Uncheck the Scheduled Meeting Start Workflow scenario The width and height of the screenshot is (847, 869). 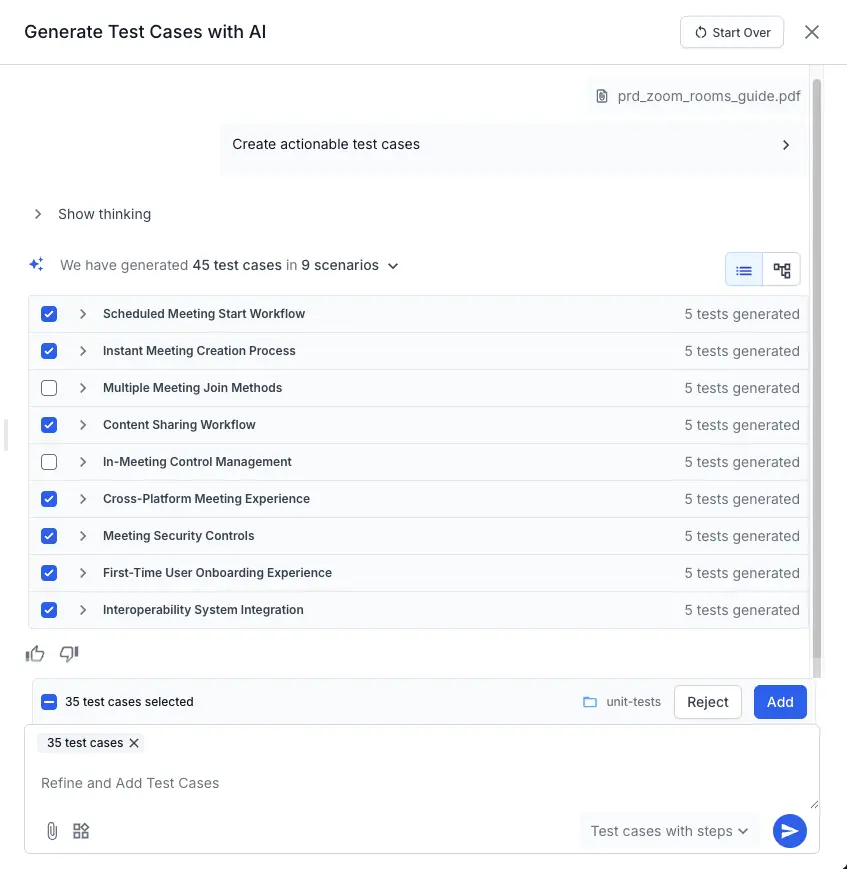pyautogui.click(x=49, y=313)
